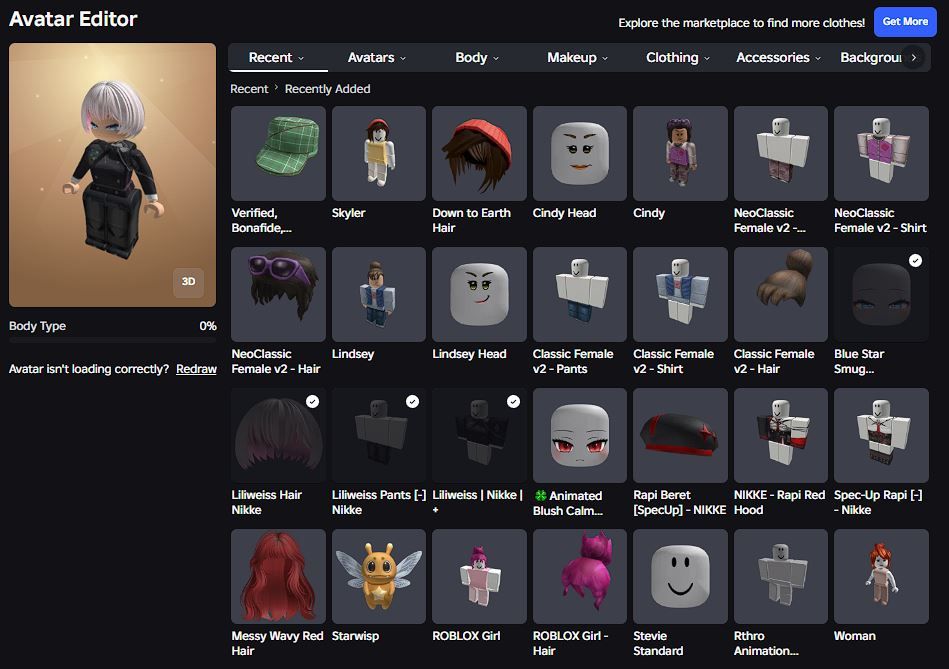The image size is (949, 669).
Task: Select the Animated Blush Calm head
Action: [x=580, y=435]
